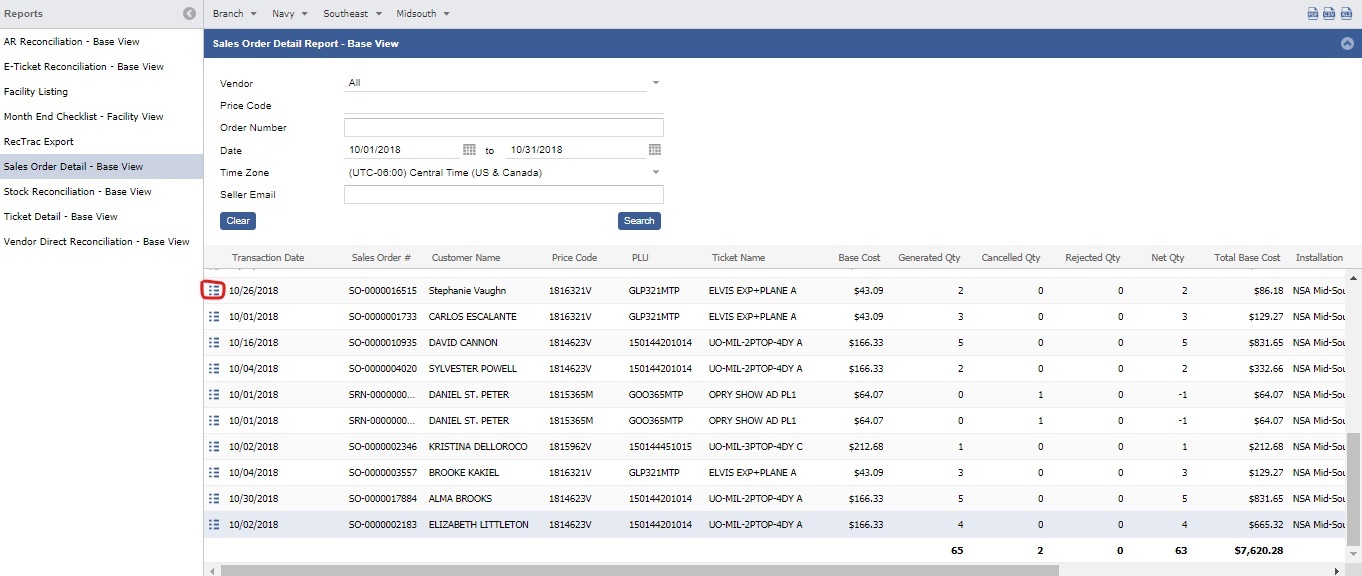Viewport: 1362px width, 576px height.
Task: Collapse the Reports sidebar panel
Action: [x=190, y=14]
